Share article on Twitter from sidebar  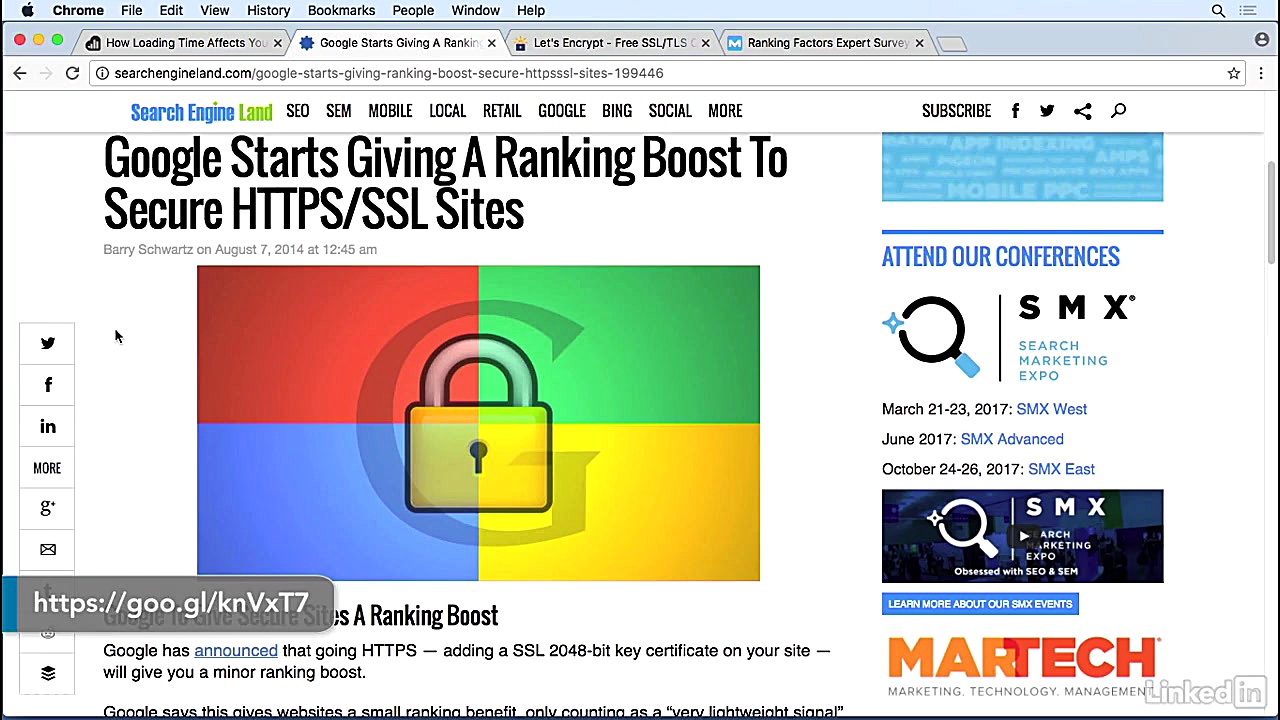pyautogui.click(x=47, y=343)
